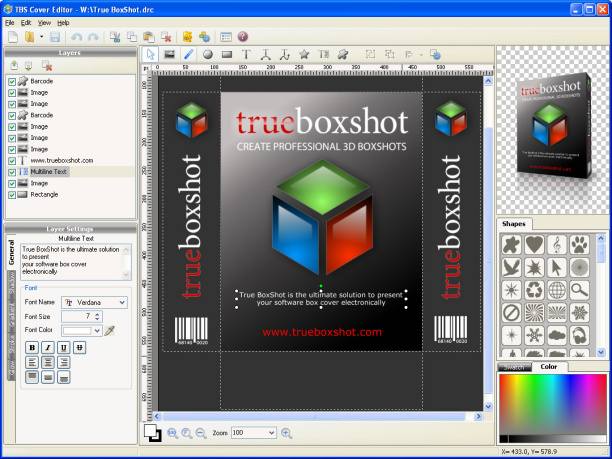Toggle Multiline Text layer checkbox
Screen dimensions: 612x459
pos(12,172)
